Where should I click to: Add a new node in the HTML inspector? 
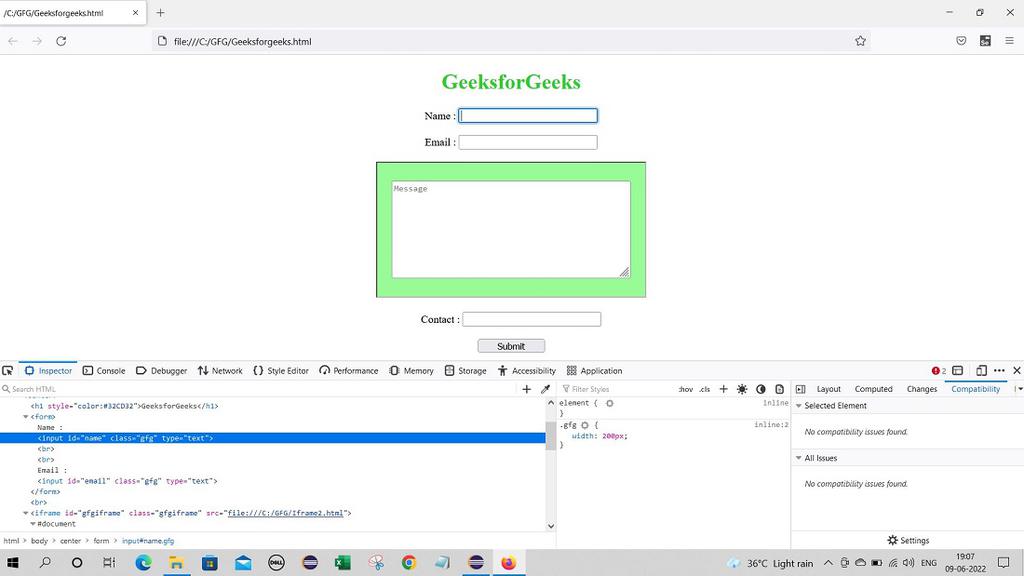526,389
